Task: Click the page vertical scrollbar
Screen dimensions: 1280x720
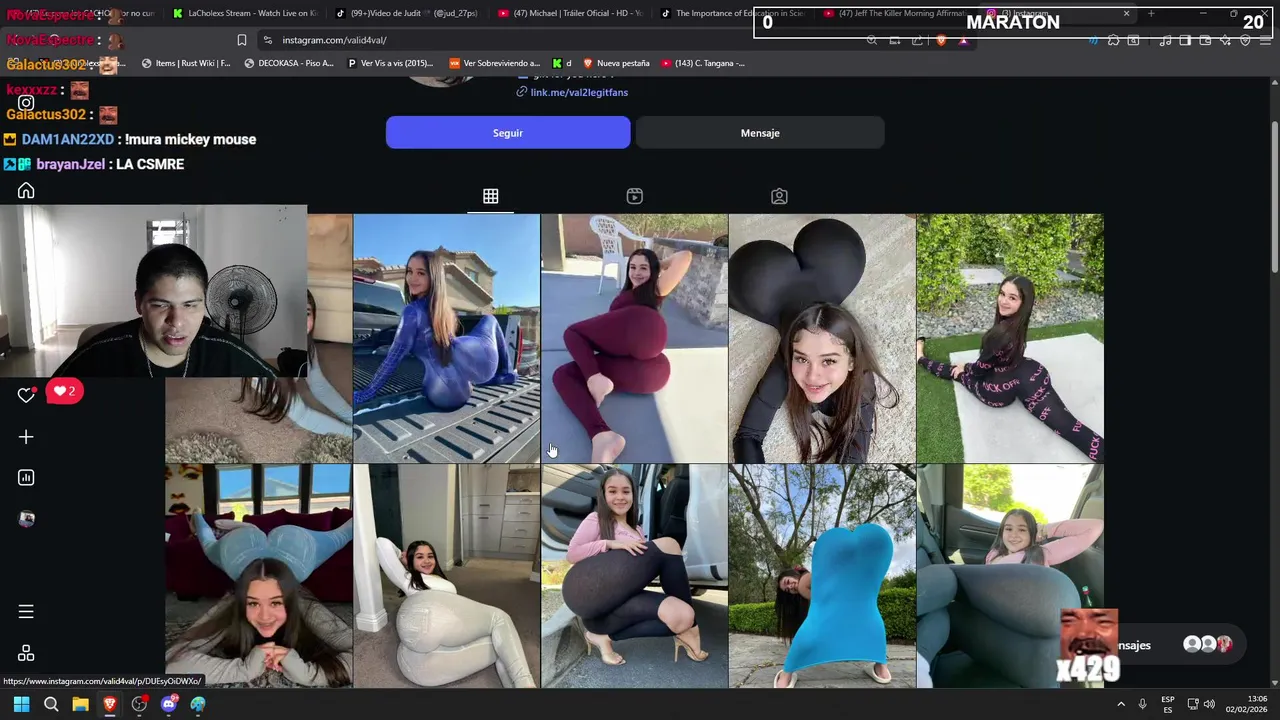Action: point(1274,195)
